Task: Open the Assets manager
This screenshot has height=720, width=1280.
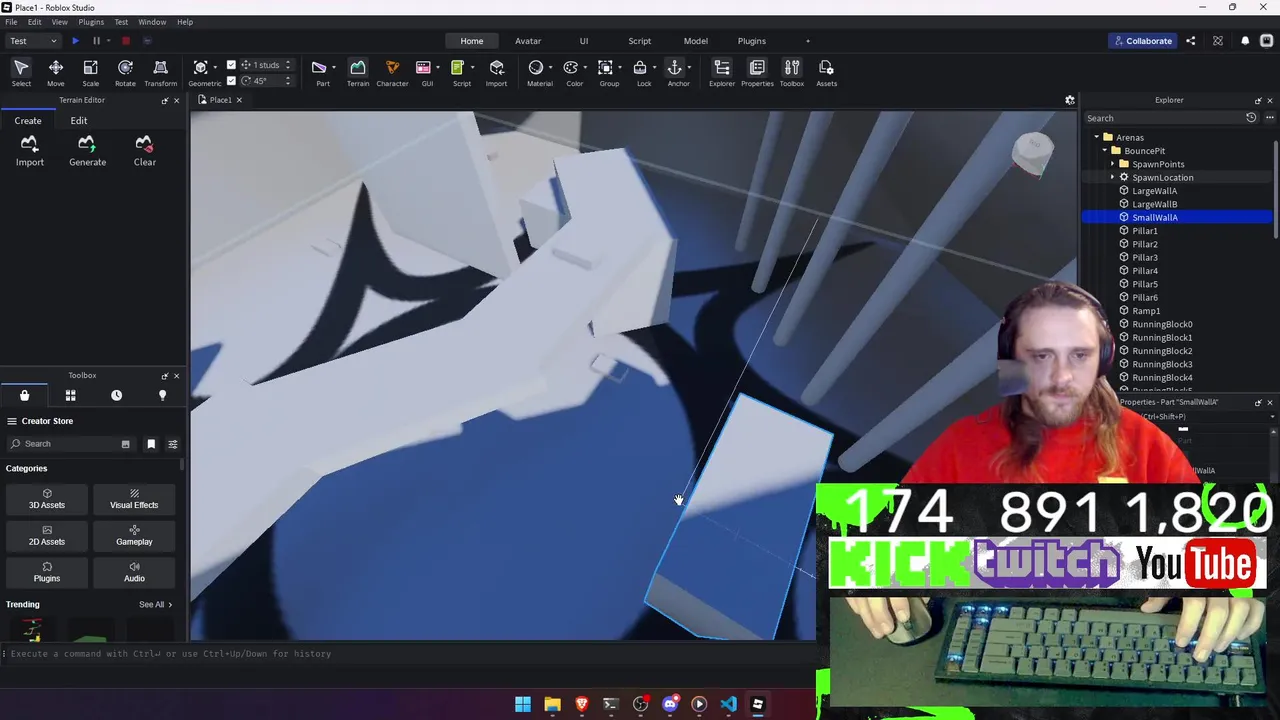Action: click(x=826, y=72)
